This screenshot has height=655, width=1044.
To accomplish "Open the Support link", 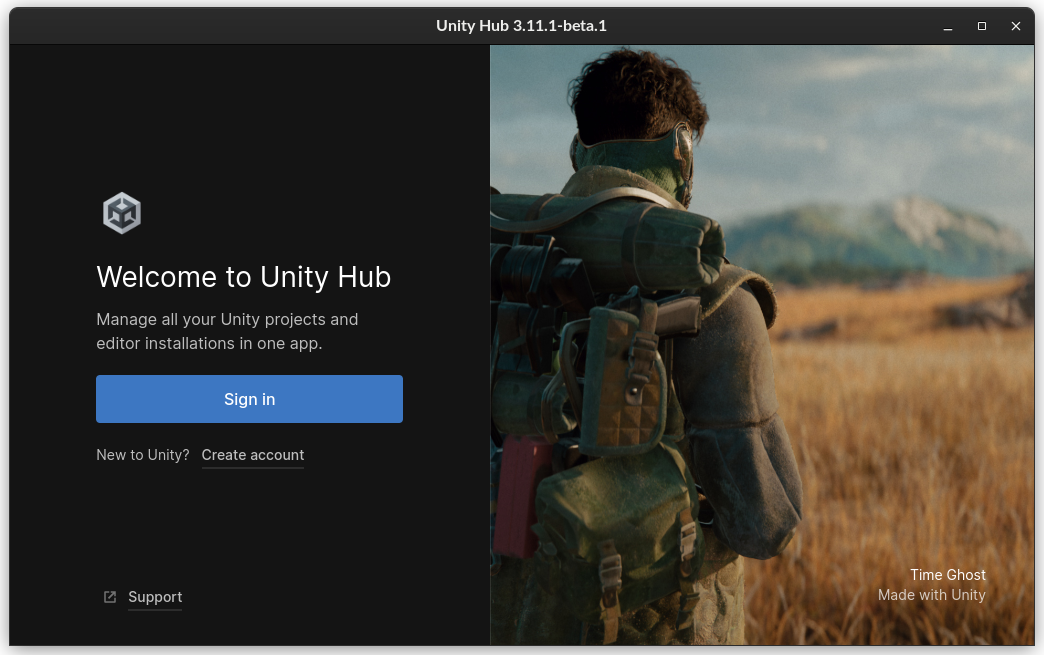I will 155,597.
